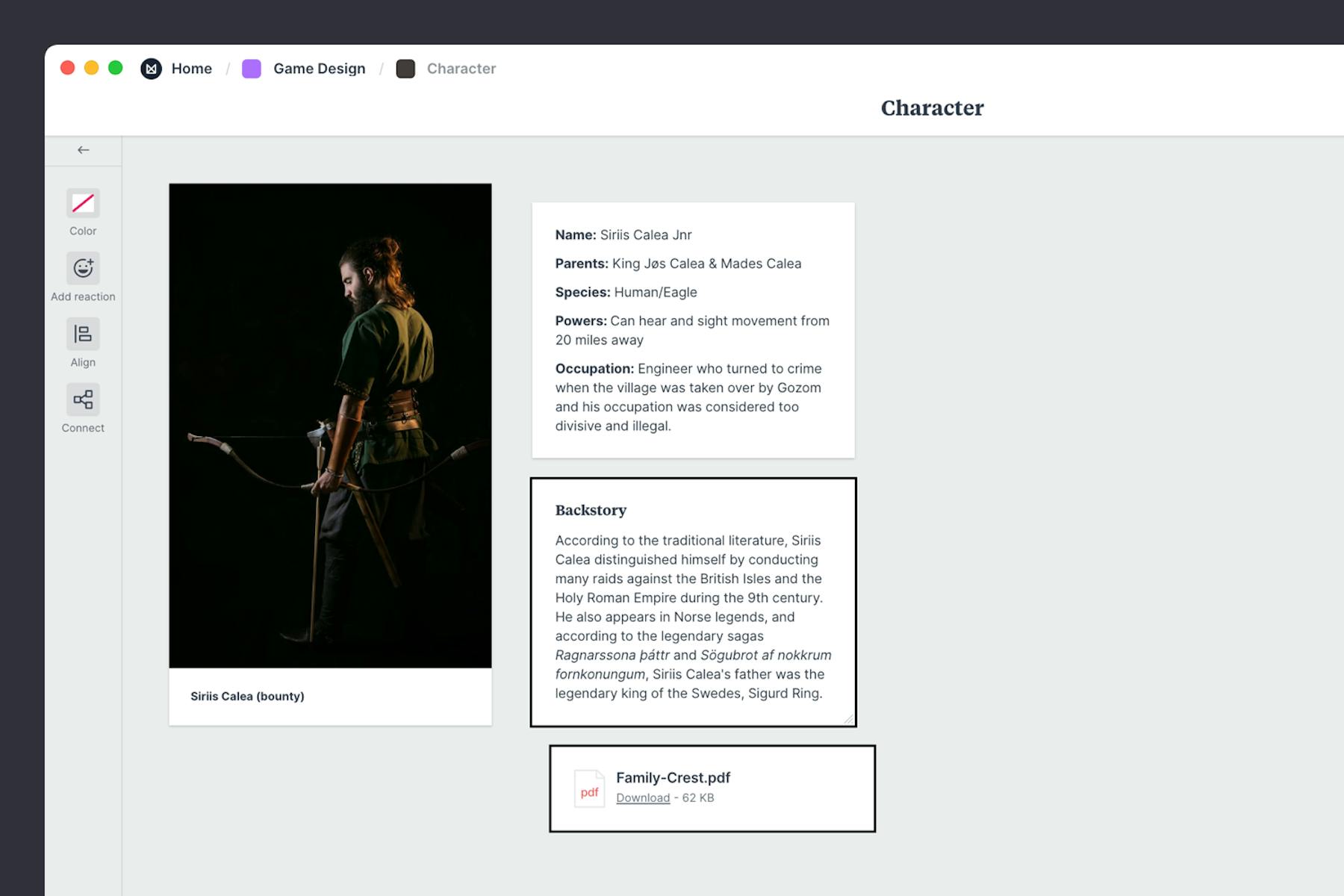Screen dimensions: 1344x896
Task: Click the Download link under Family-Crest.pdf
Action: pos(641,797)
